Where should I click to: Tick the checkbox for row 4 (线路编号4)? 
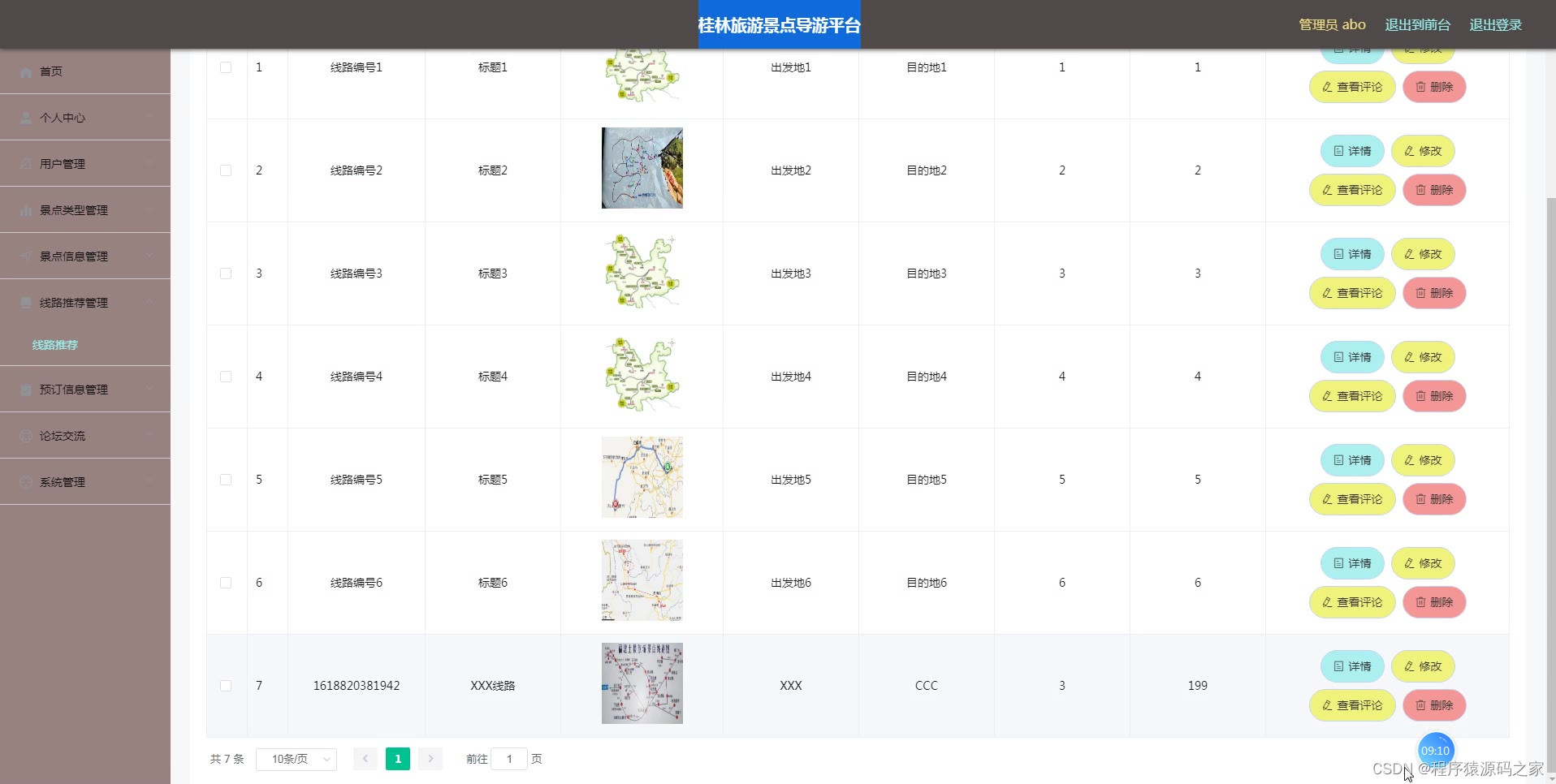pos(226,377)
